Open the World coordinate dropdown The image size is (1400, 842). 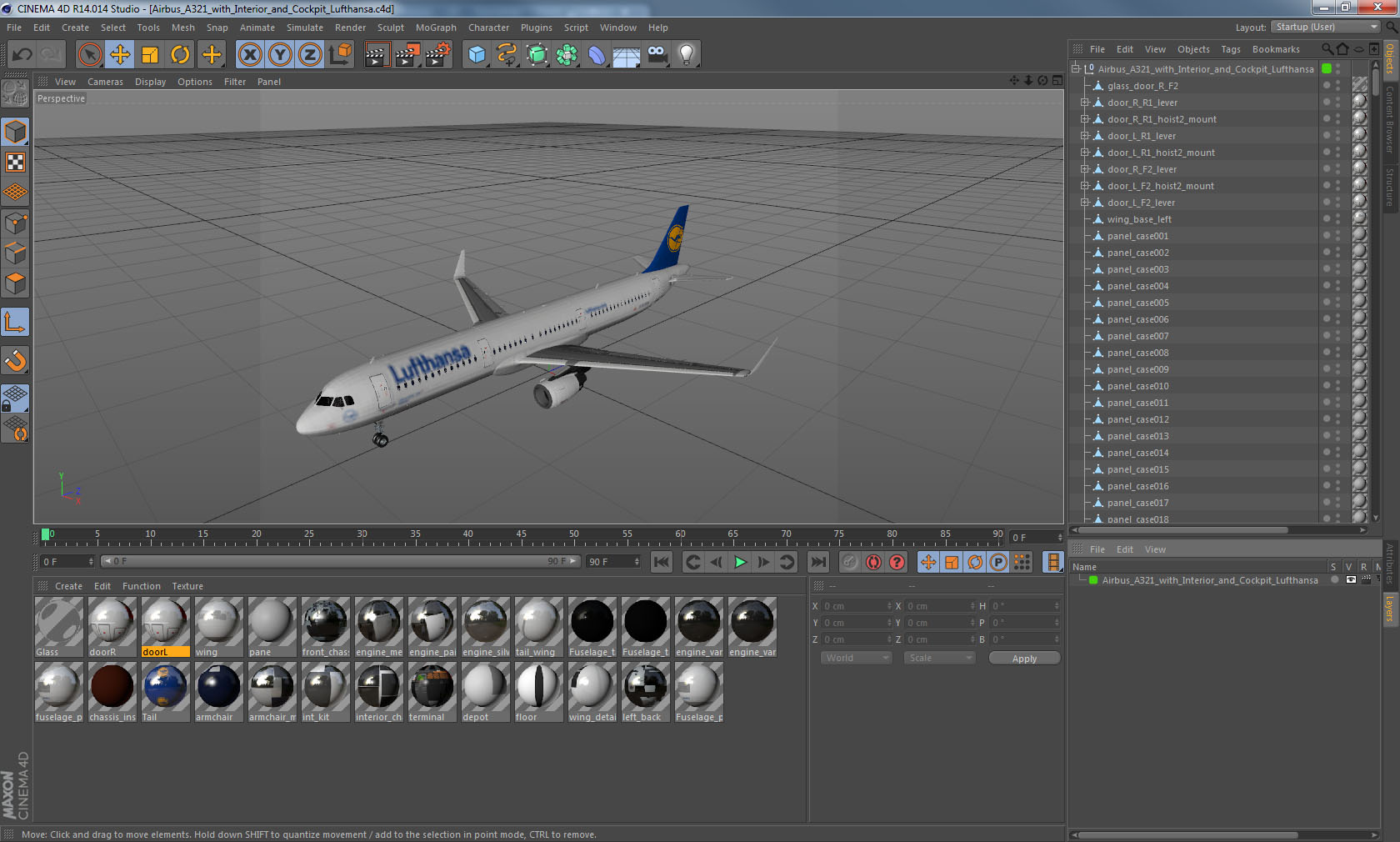(x=856, y=658)
